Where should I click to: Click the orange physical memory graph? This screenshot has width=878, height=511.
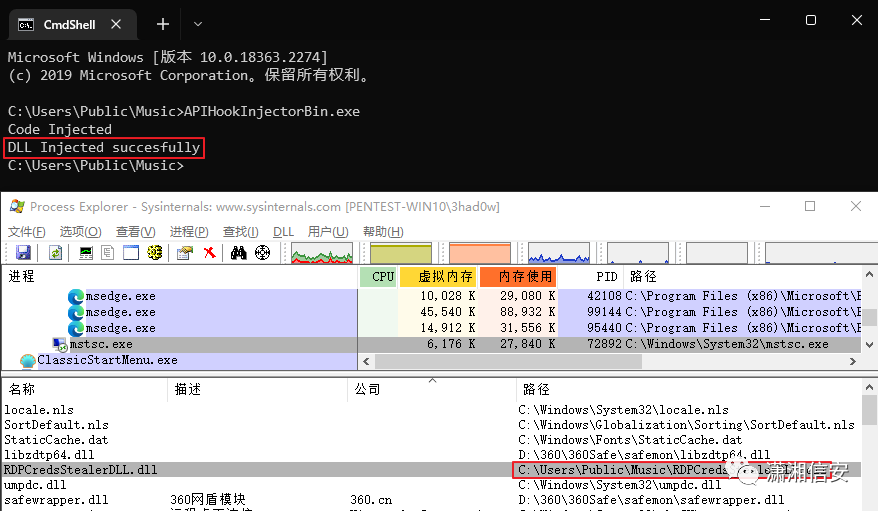click(x=480, y=253)
